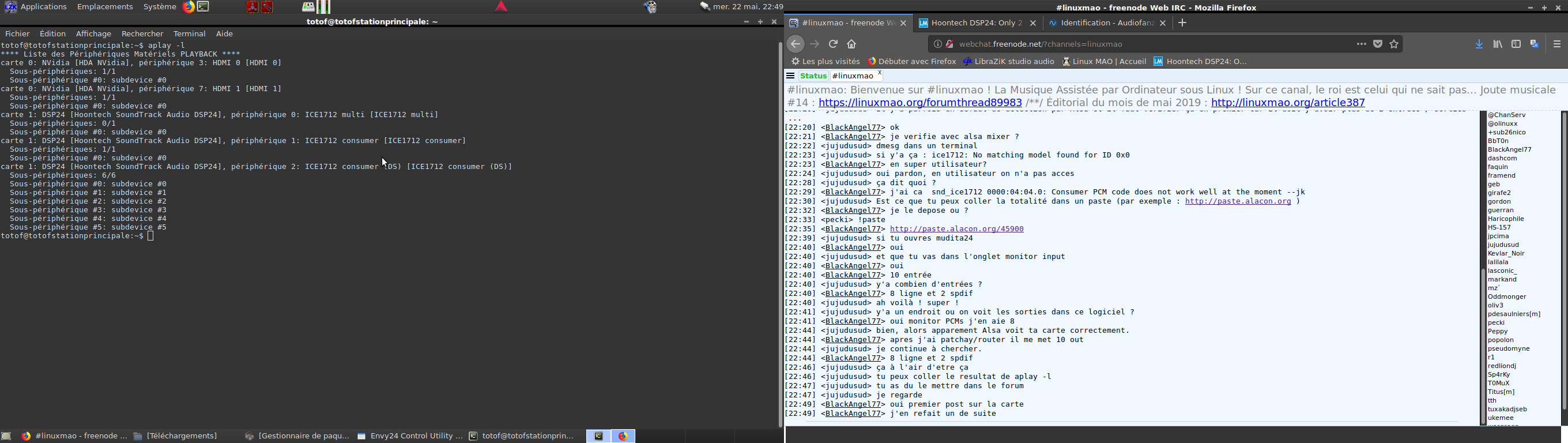Show the desktop via the bottom panel icon
The height and width of the screenshot is (443, 1568).
point(7,436)
